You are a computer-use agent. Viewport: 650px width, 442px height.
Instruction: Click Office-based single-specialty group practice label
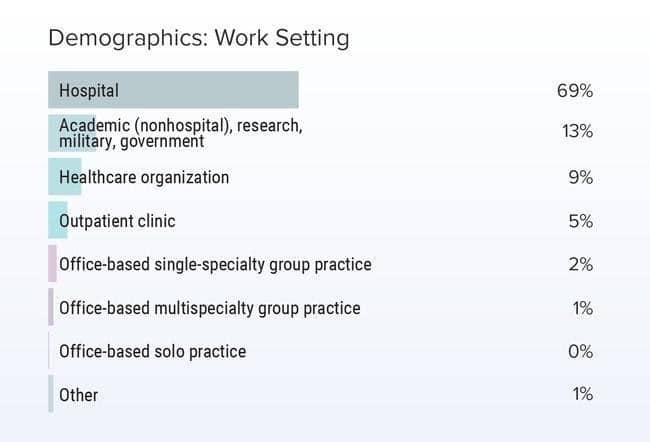215,264
